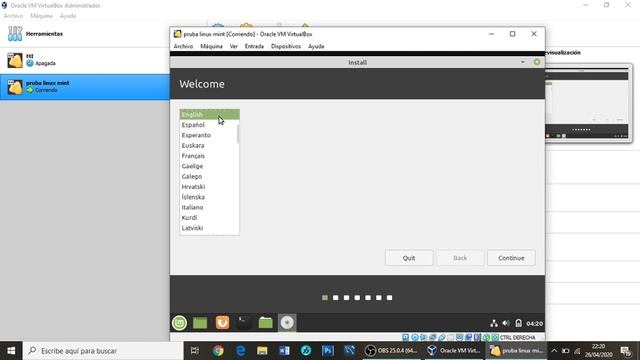The height and width of the screenshot is (360, 640).
Task: Open the Linux Mint start menu
Action: click(180, 323)
